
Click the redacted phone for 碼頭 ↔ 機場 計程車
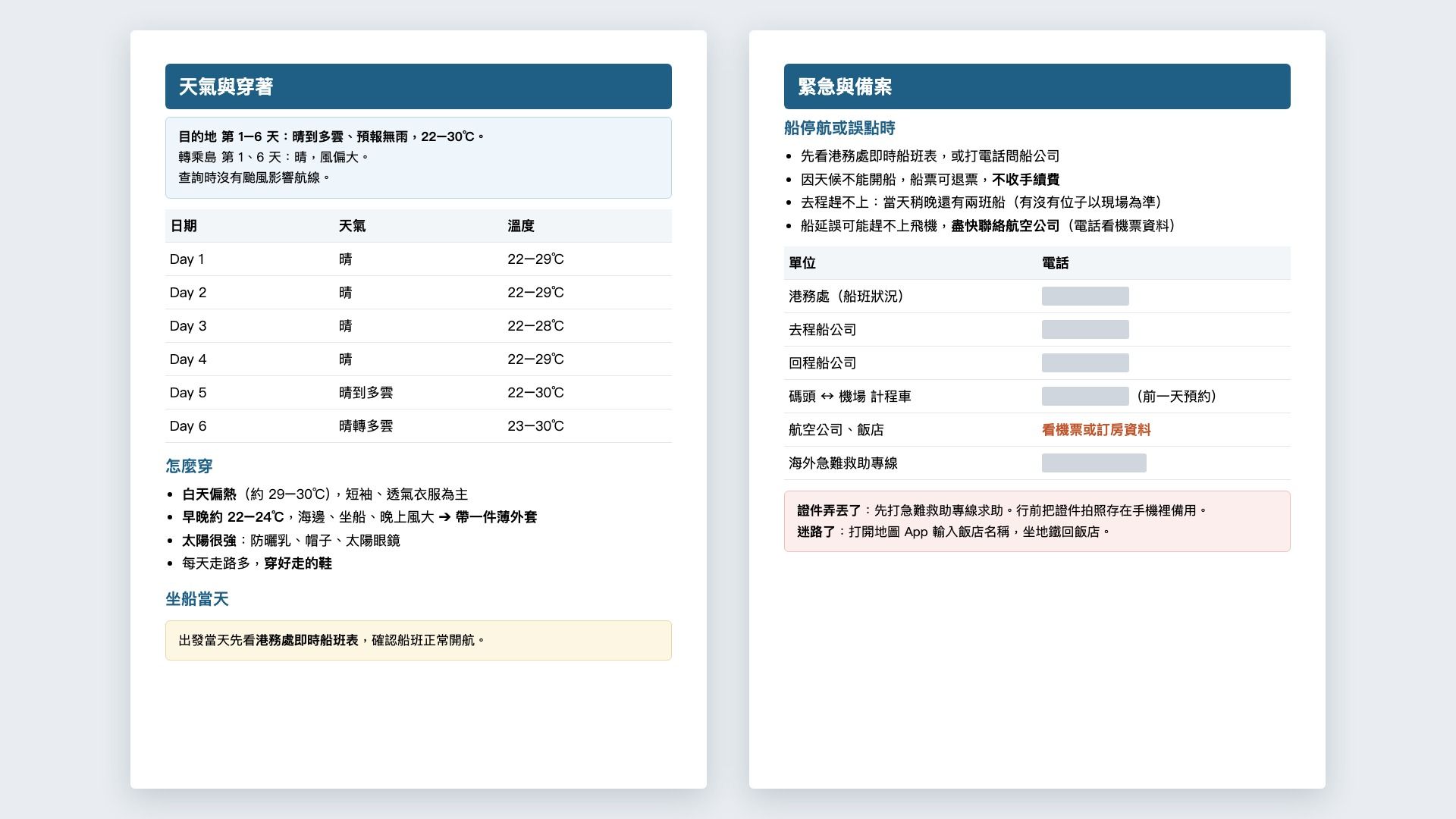[1085, 397]
